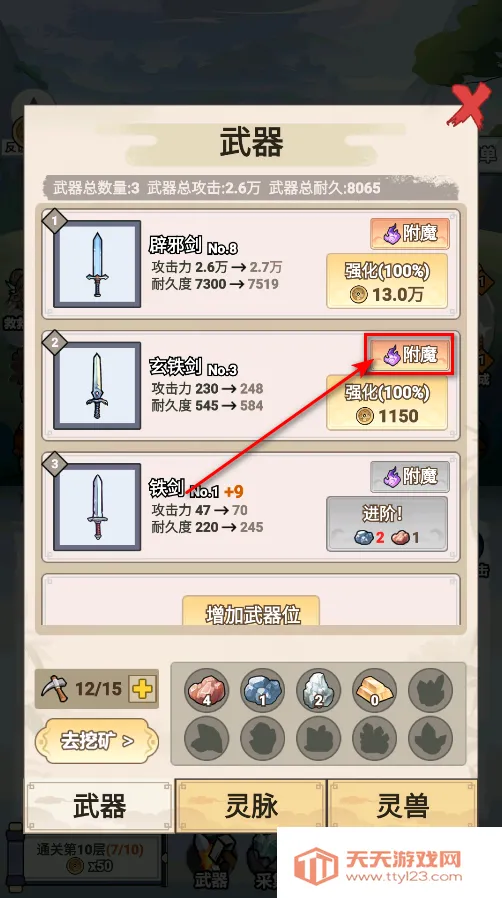The width and height of the screenshot is (502, 898).
Task: Click the highlighted 附魔 button for 玄铁剑
Action: click(x=409, y=355)
